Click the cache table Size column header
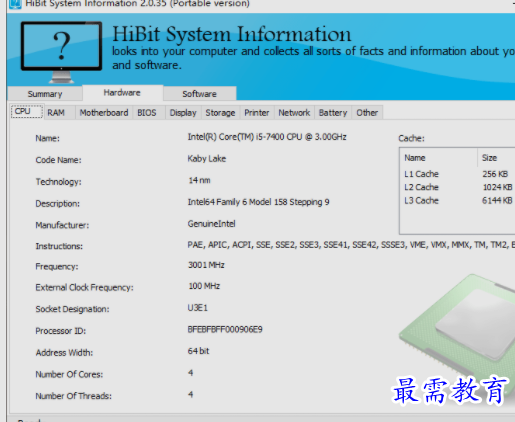The width and height of the screenshot is (515, 422). 497,158
